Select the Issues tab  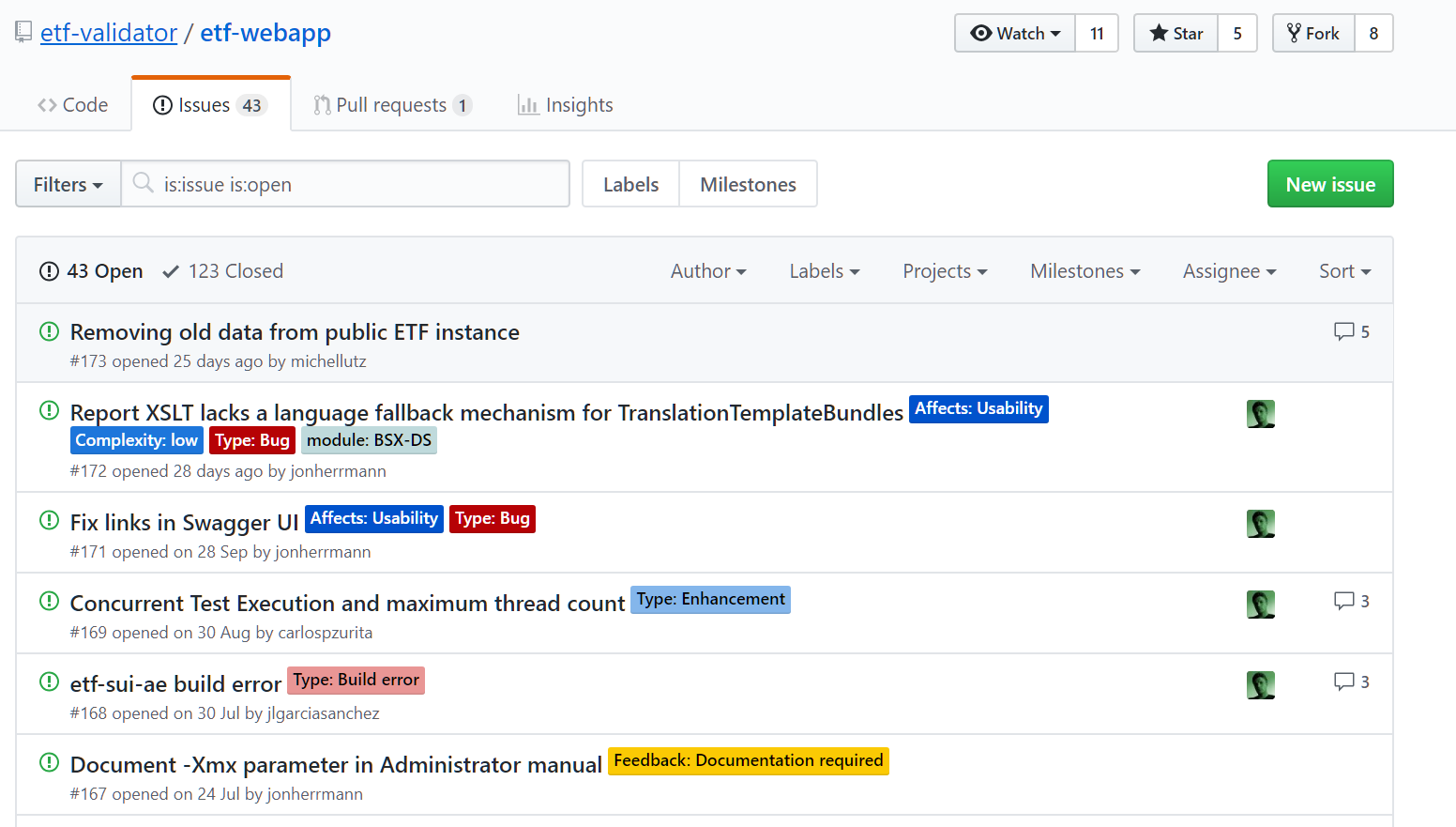click(x=211, y=105)
